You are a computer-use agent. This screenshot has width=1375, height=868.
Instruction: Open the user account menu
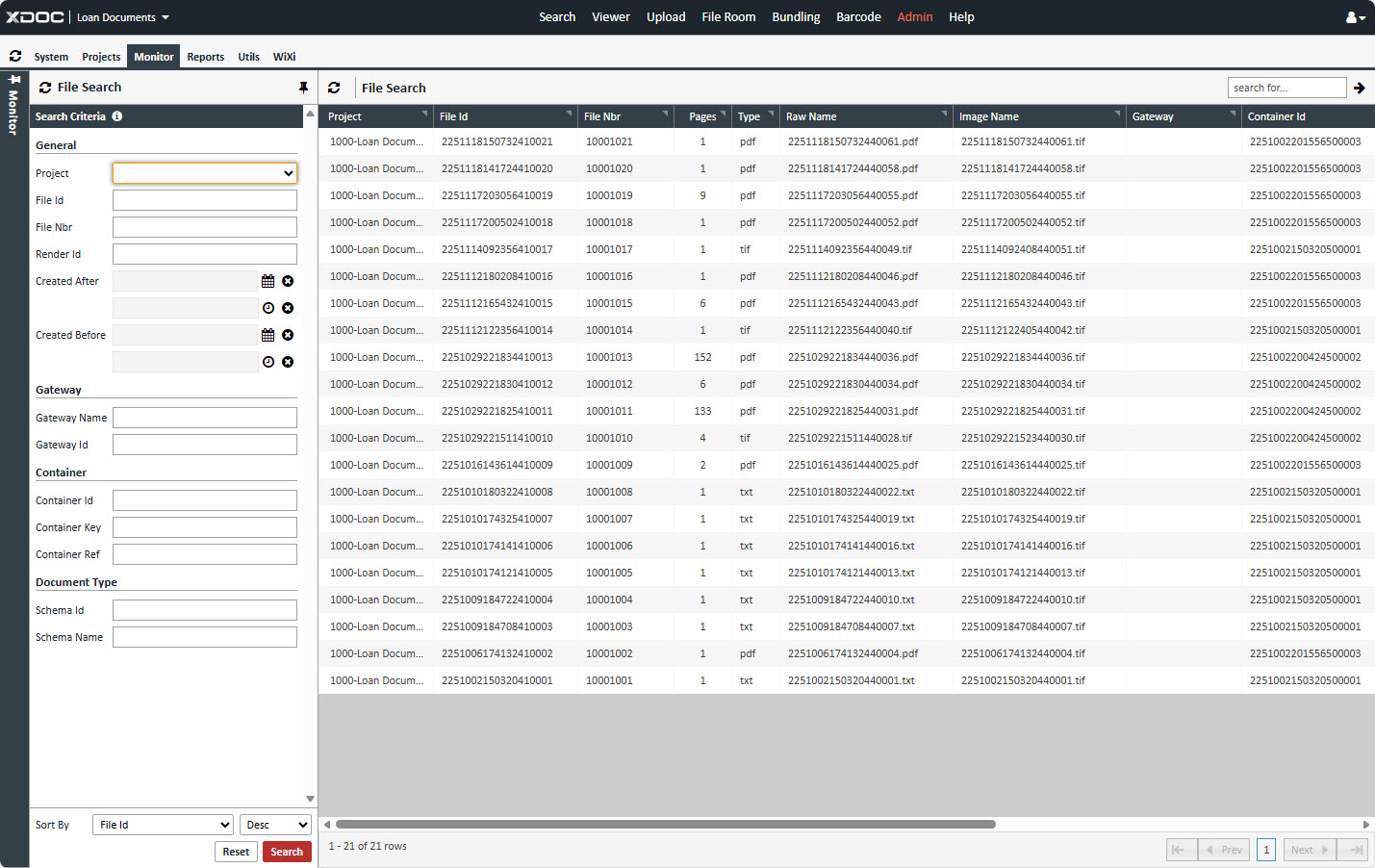click(1355, 17)
